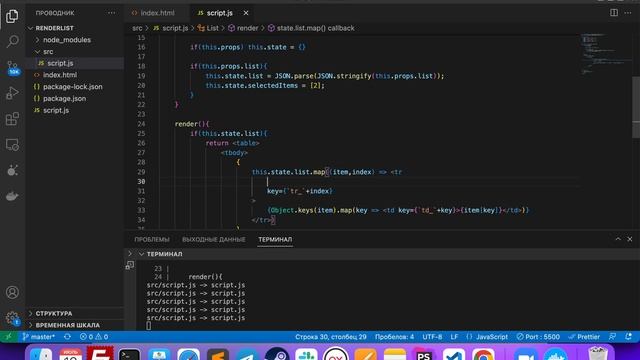Close the script.js editor tab

[246, 13]
